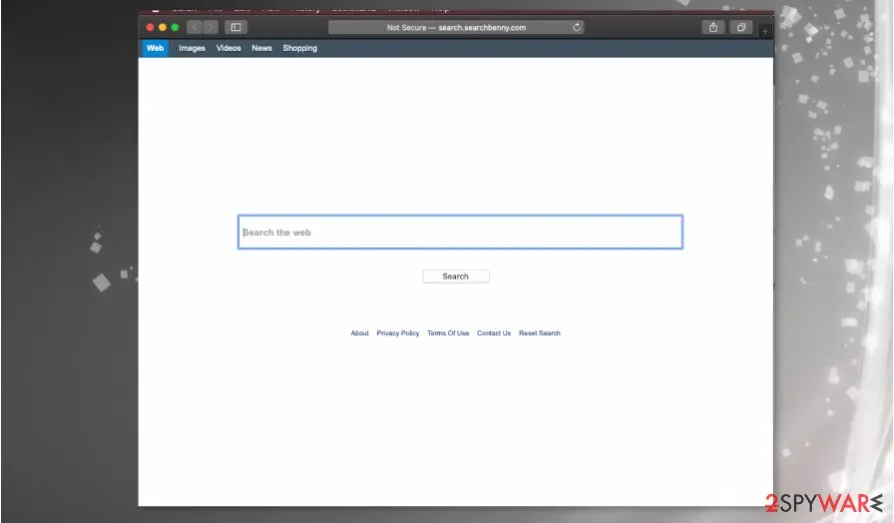The height and width of the screenshot is (523, 894).
Task: Show all tabs overview button
Action: (x=741, y=27)
